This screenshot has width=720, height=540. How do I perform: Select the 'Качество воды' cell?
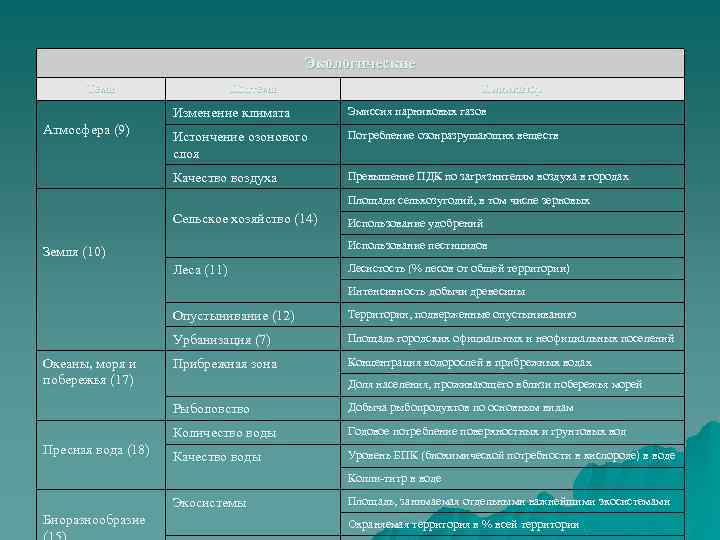(x=253, y=467)
